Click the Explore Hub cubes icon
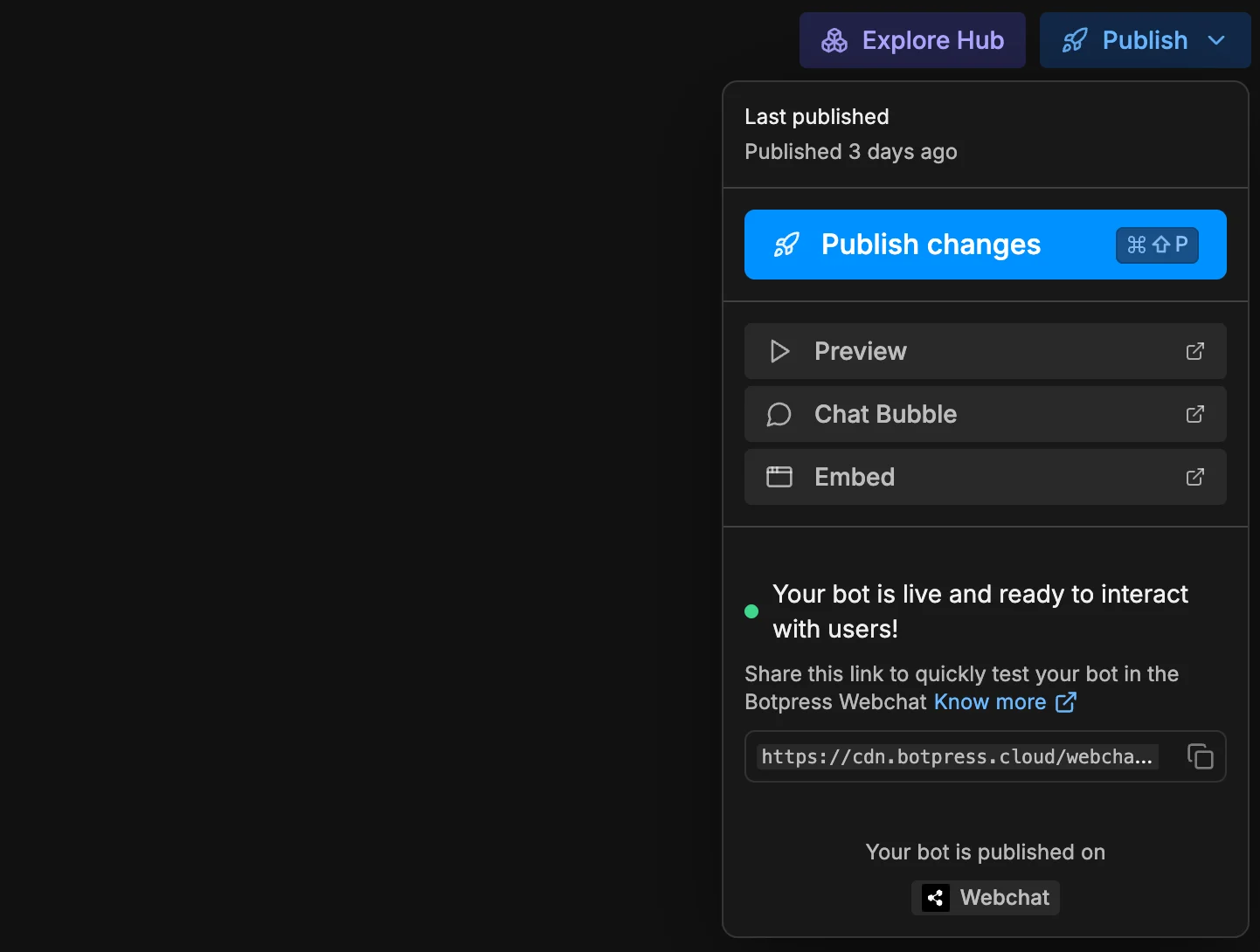Image resolution: width=1260 pixels, height=952 pixels. (834, 40)
